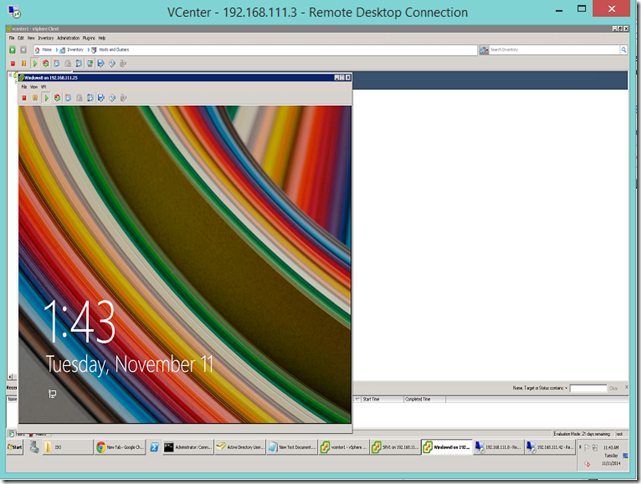Viewport: 641px width, 484px height.
Task: Click the recent tasks filter text field
Action: click(588, 388)
